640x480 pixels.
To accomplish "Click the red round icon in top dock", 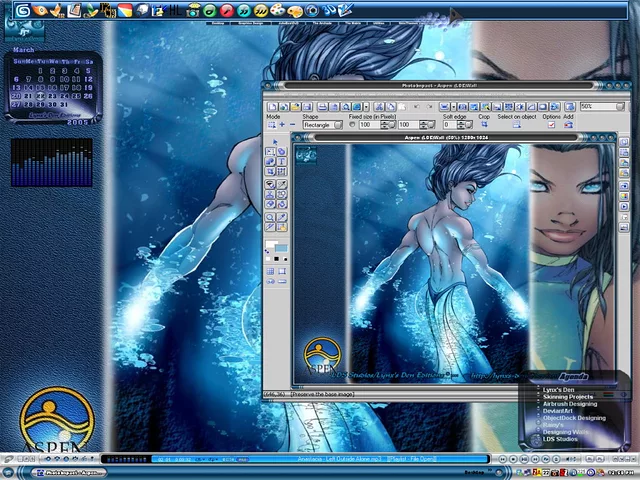I will click(227, 11).
